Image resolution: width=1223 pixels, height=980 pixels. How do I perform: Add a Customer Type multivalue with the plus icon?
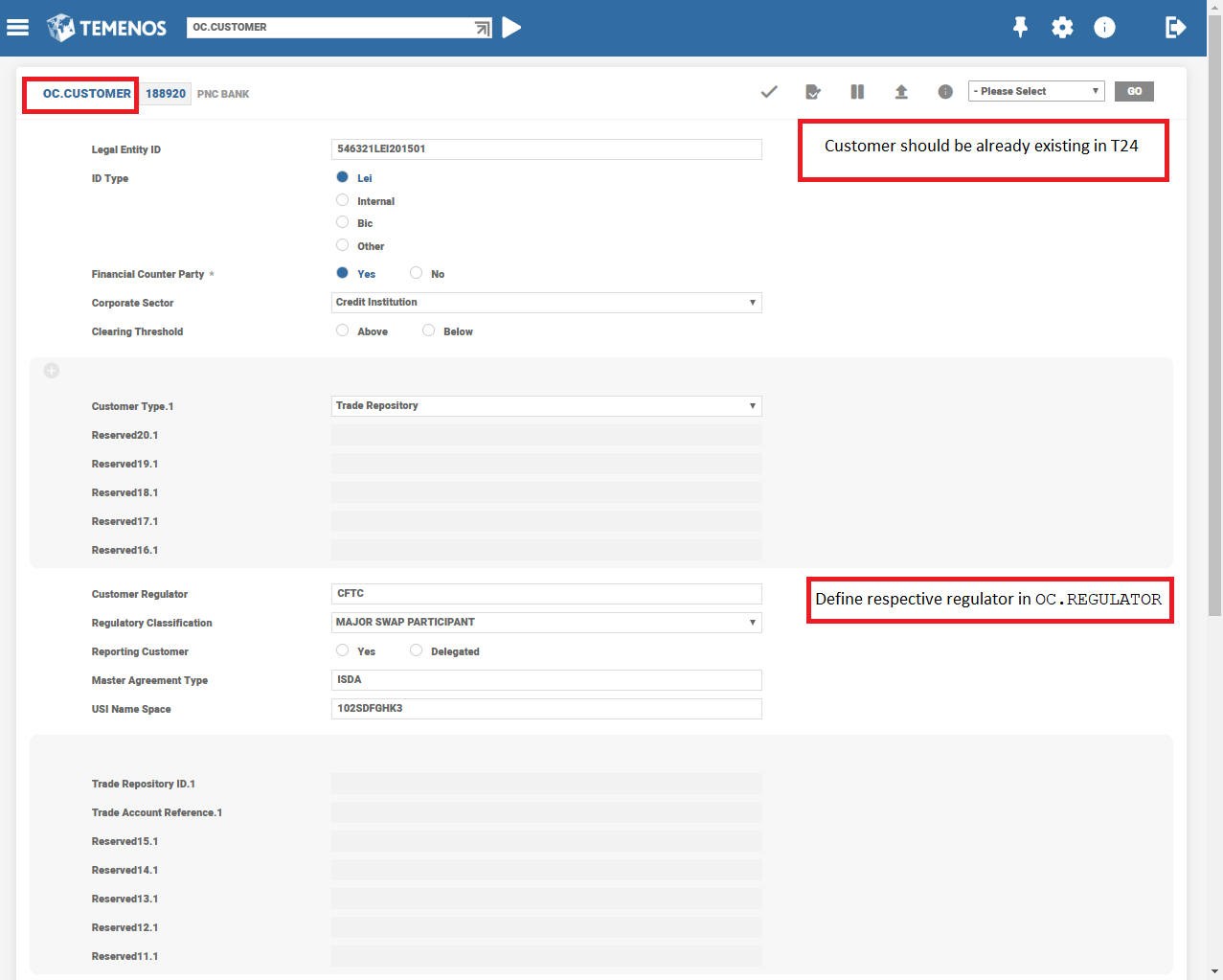(x=52, y=371)
